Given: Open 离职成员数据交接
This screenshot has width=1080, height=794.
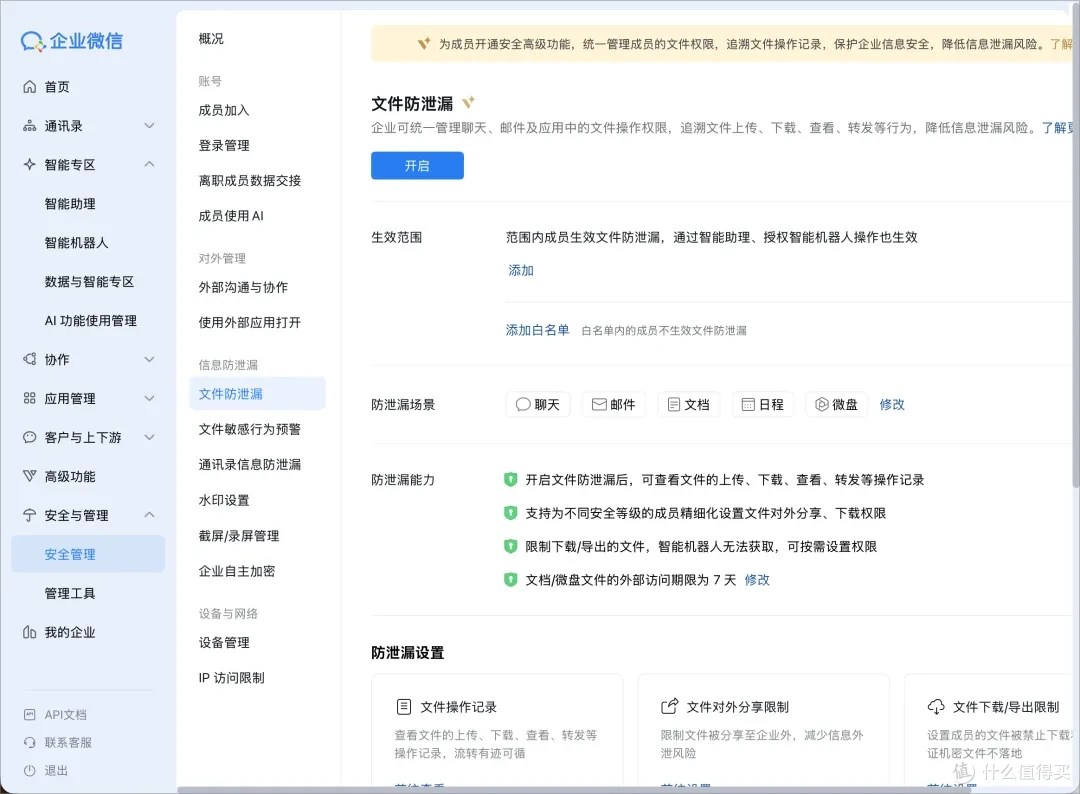Looking at the screenshot, I should 250,180.
